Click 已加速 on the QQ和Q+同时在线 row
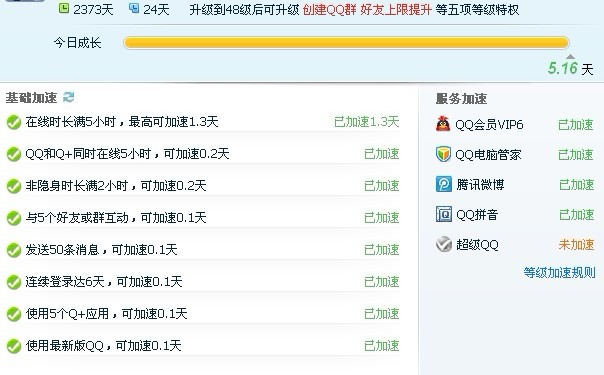The height and width of the screenshot is (375, 604). point(382,154)
